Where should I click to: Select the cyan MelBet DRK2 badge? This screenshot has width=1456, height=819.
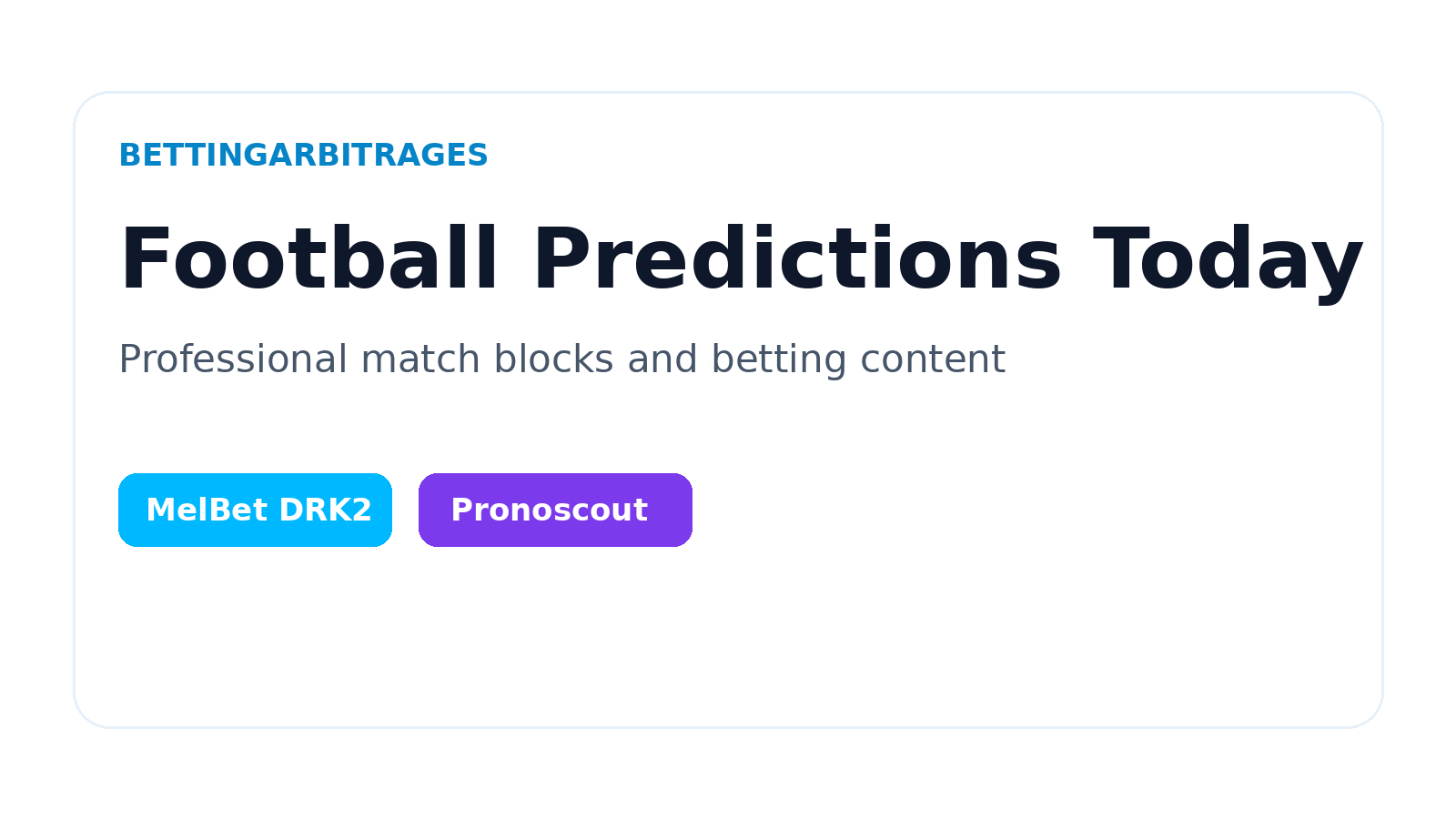click(x=255, y=510)
